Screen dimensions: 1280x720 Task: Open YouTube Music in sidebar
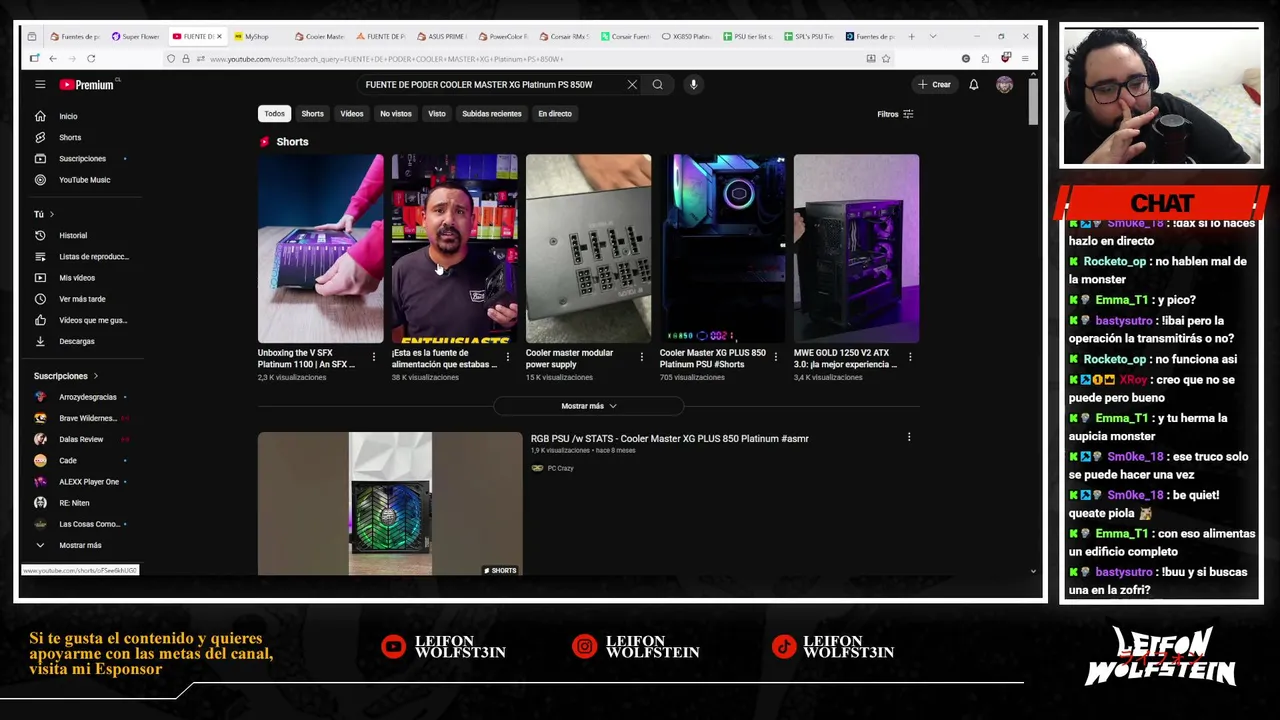(82, 180)
